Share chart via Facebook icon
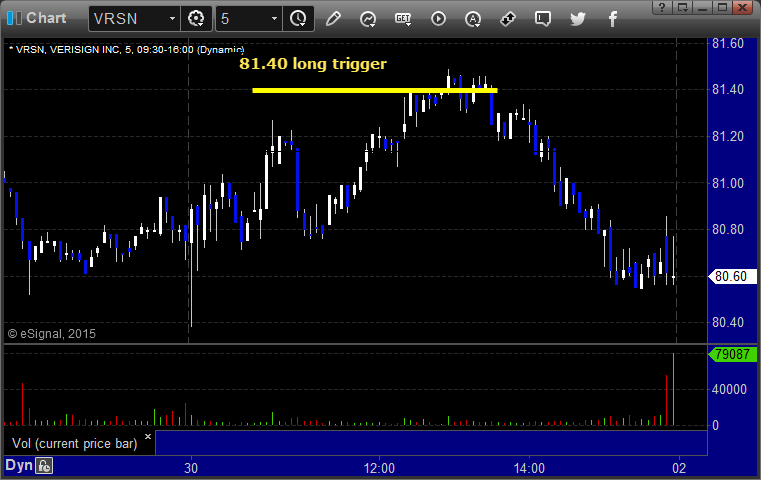The width and height of the screenshot is (761, 480). [612, 19]
